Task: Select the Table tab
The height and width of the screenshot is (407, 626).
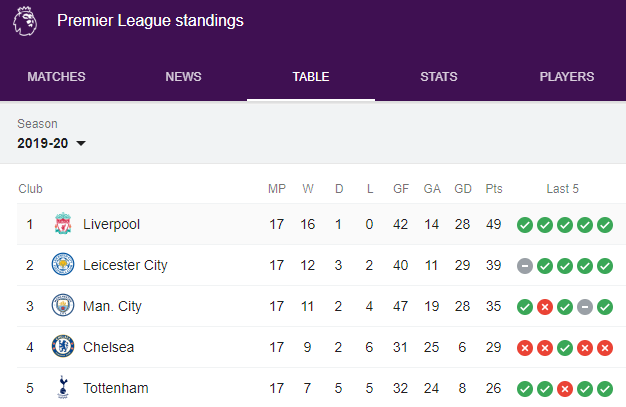Action: click(x=311, y=77)
